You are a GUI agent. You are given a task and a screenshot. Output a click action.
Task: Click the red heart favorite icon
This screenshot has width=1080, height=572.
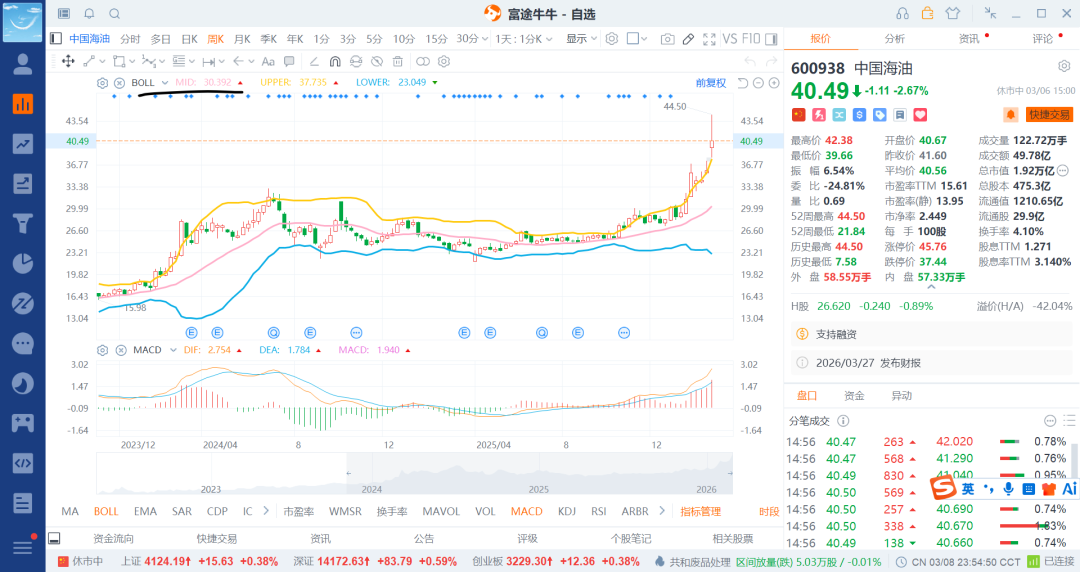[x=920, y=114]
